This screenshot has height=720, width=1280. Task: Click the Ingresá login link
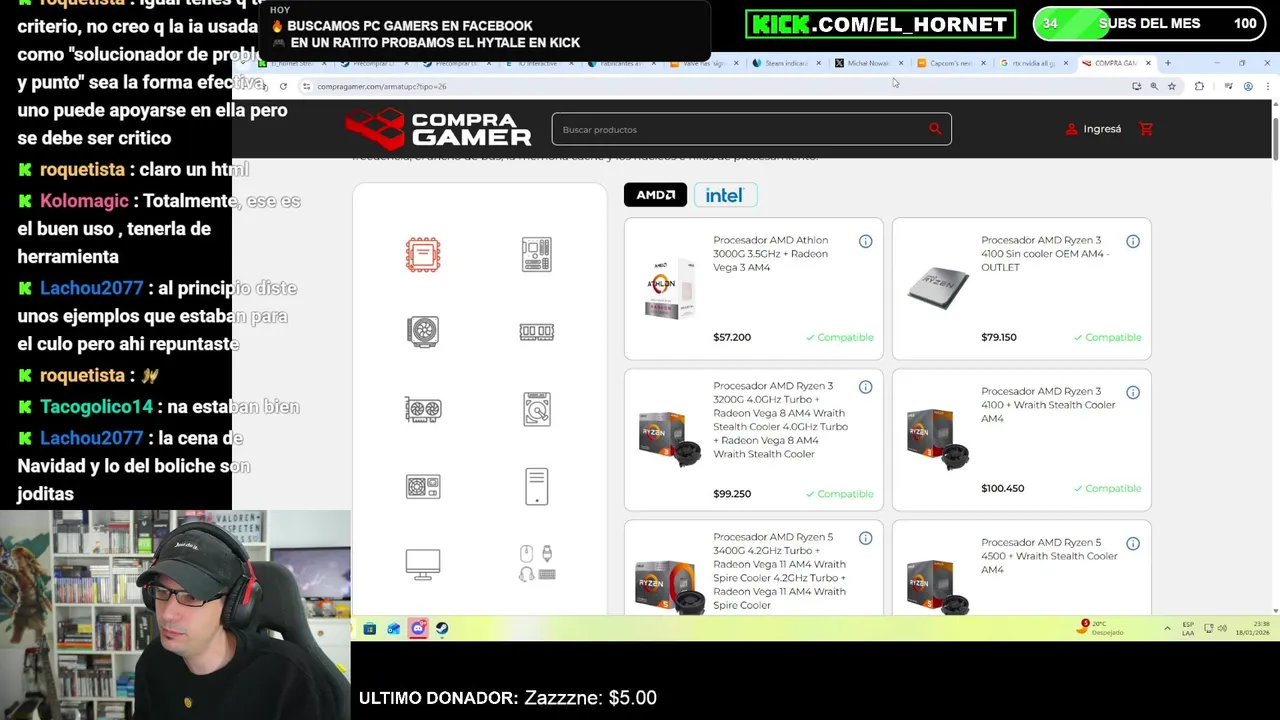tap(1093, 129)
